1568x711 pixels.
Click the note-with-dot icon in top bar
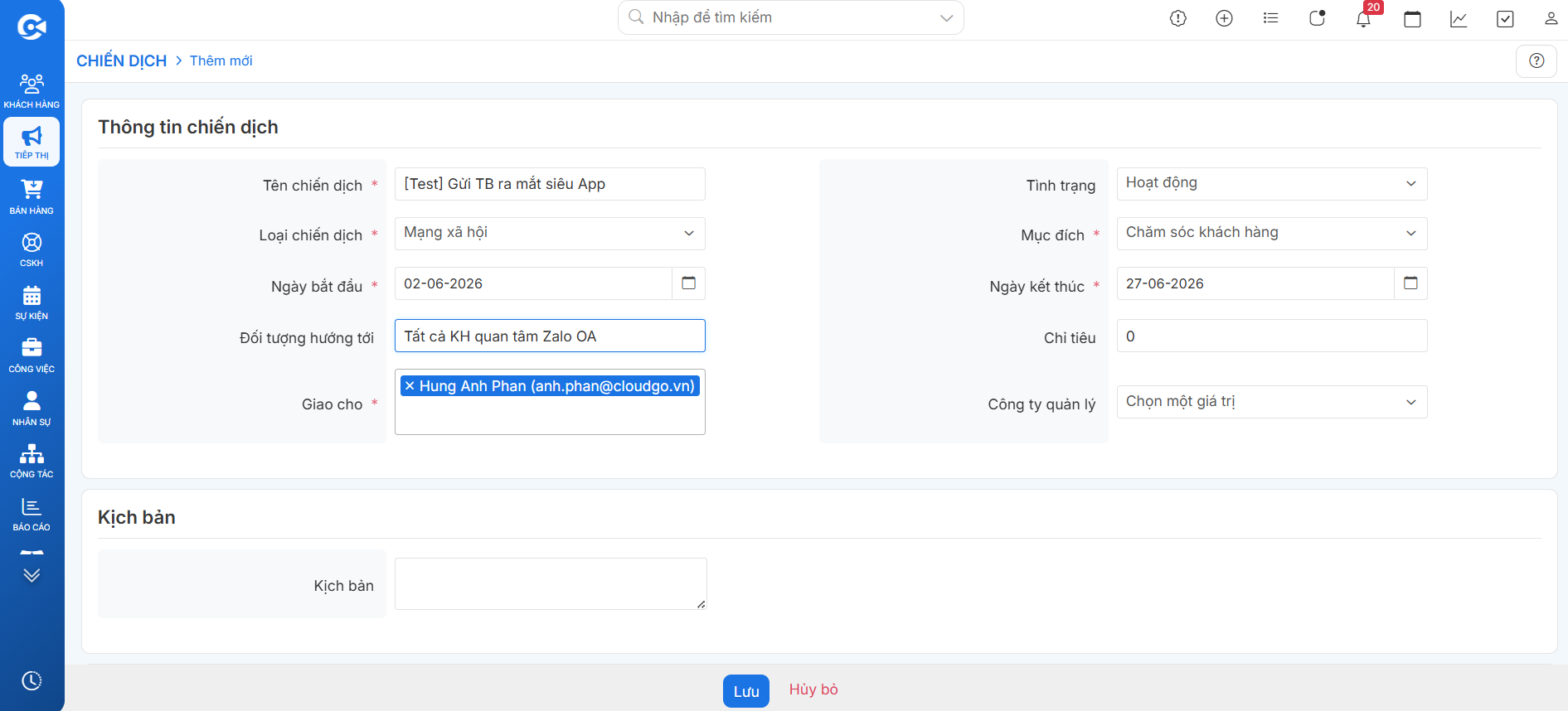pos(1317,18)
